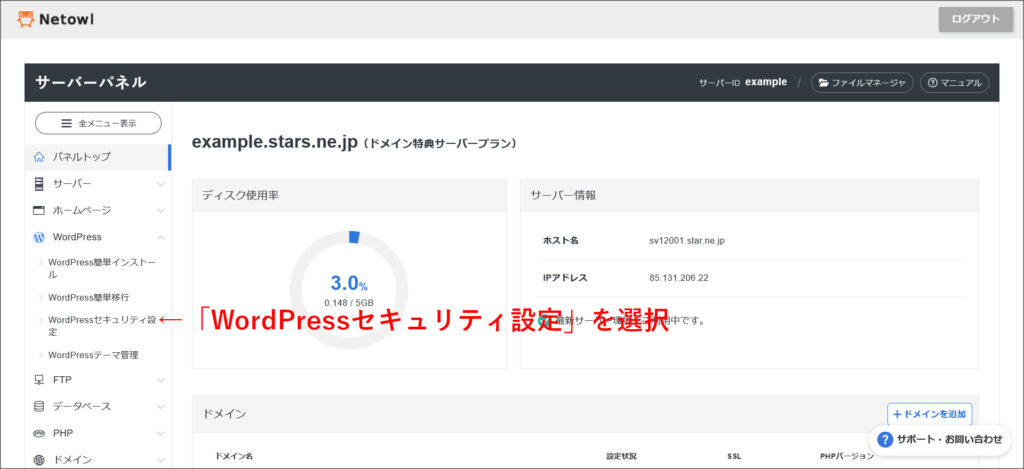Screen dimensions: 1024x469
Task: Click the example.stars.ne.jp heading
Action: click(275, 143)
